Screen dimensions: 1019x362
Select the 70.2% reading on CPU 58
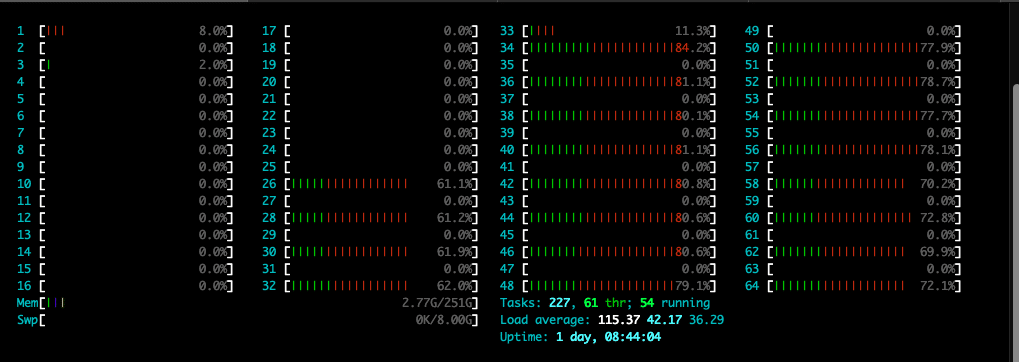(938, 184)
